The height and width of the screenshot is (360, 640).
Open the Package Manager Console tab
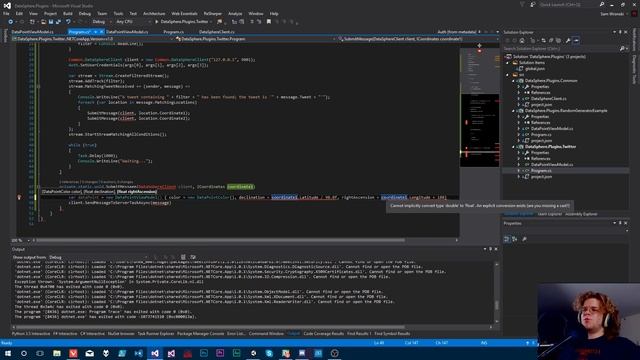click(200, 333)
